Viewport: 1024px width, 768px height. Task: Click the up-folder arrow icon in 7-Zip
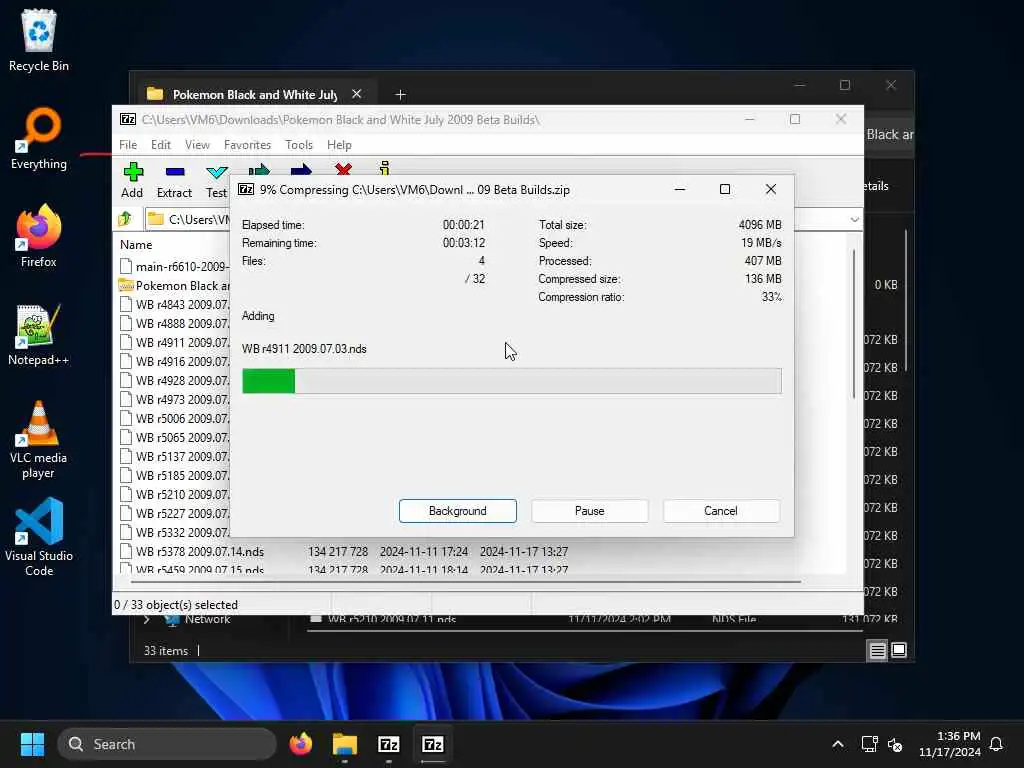coord(125,219)
